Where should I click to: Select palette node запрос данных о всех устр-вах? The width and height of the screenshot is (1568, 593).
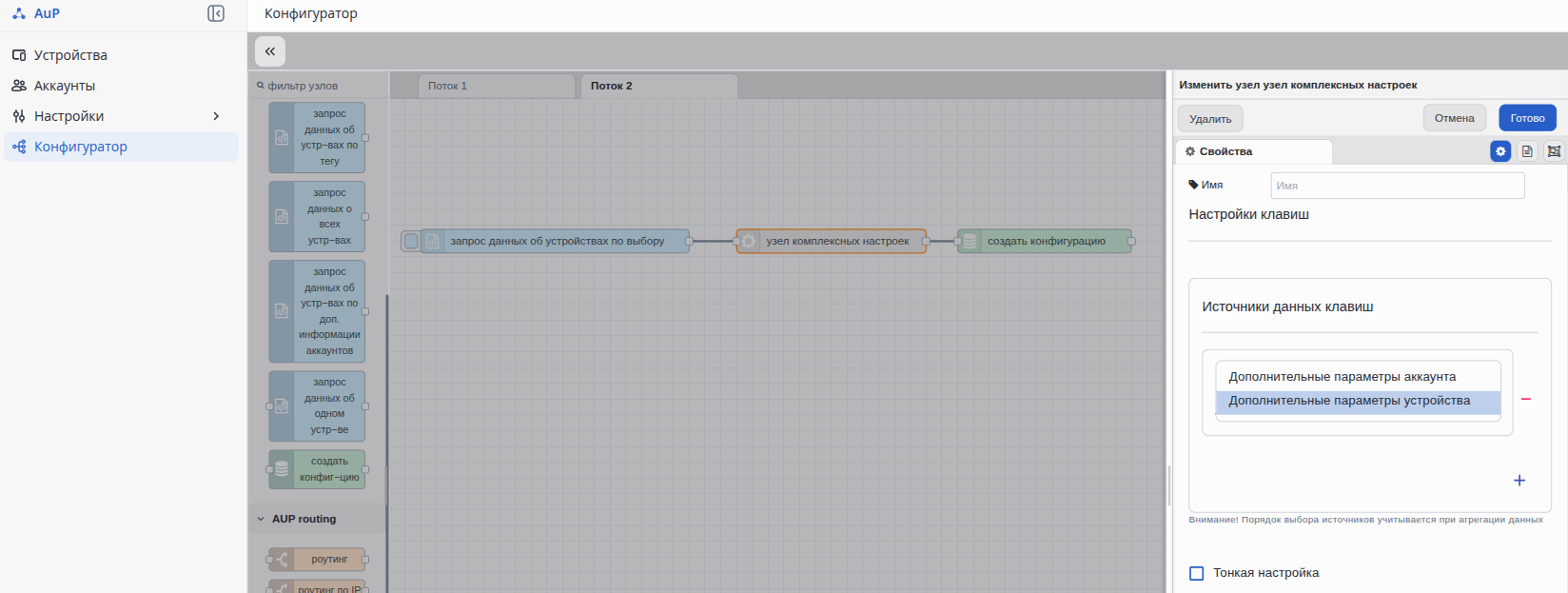click(x=317, y=217)
